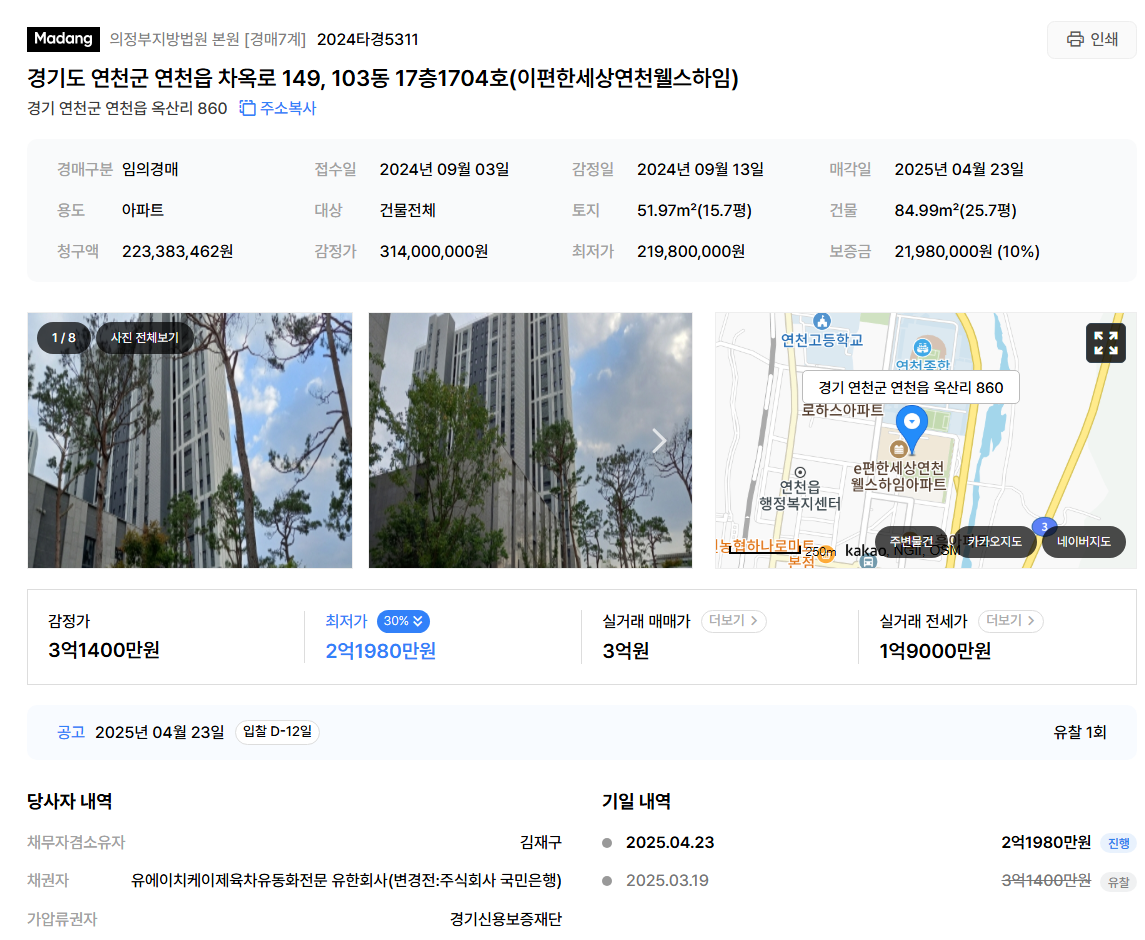Image resolution: width=1145 pixels, height=940 pixels.
Task: Open 사진 전체보기 photo gallery
Action: [145, 337]
